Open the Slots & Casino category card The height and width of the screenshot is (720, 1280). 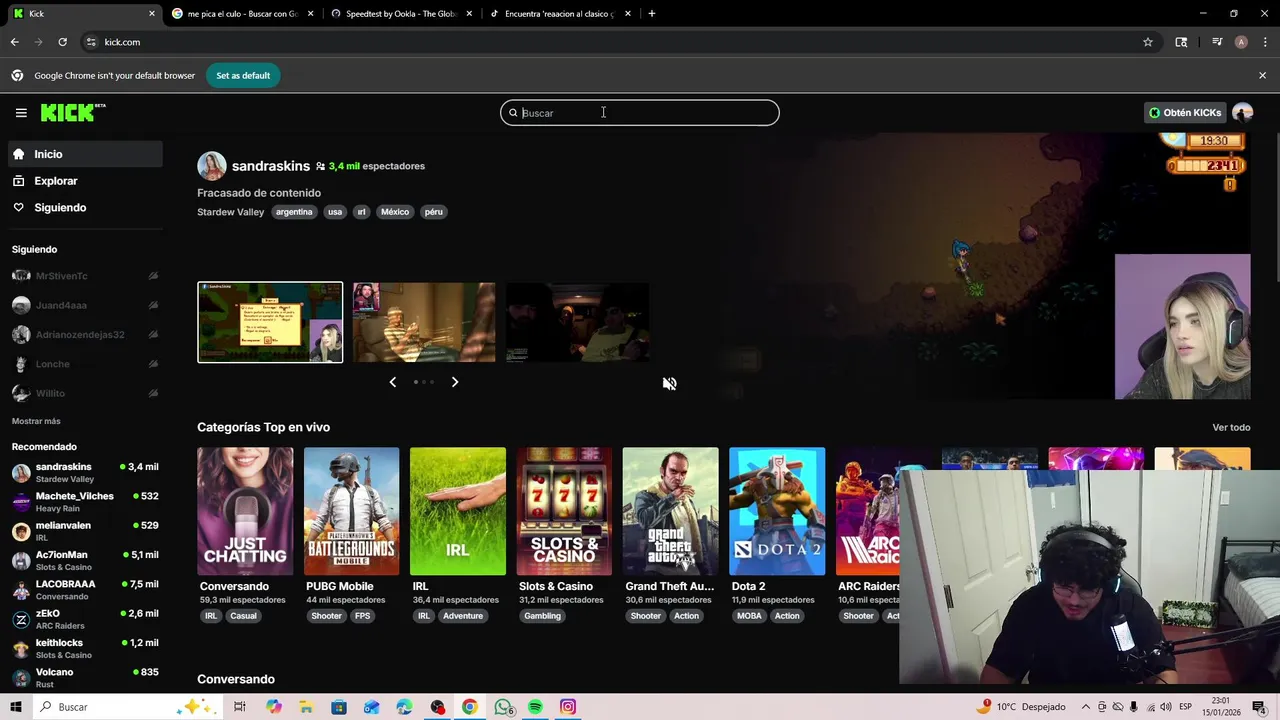pos(564,511)
